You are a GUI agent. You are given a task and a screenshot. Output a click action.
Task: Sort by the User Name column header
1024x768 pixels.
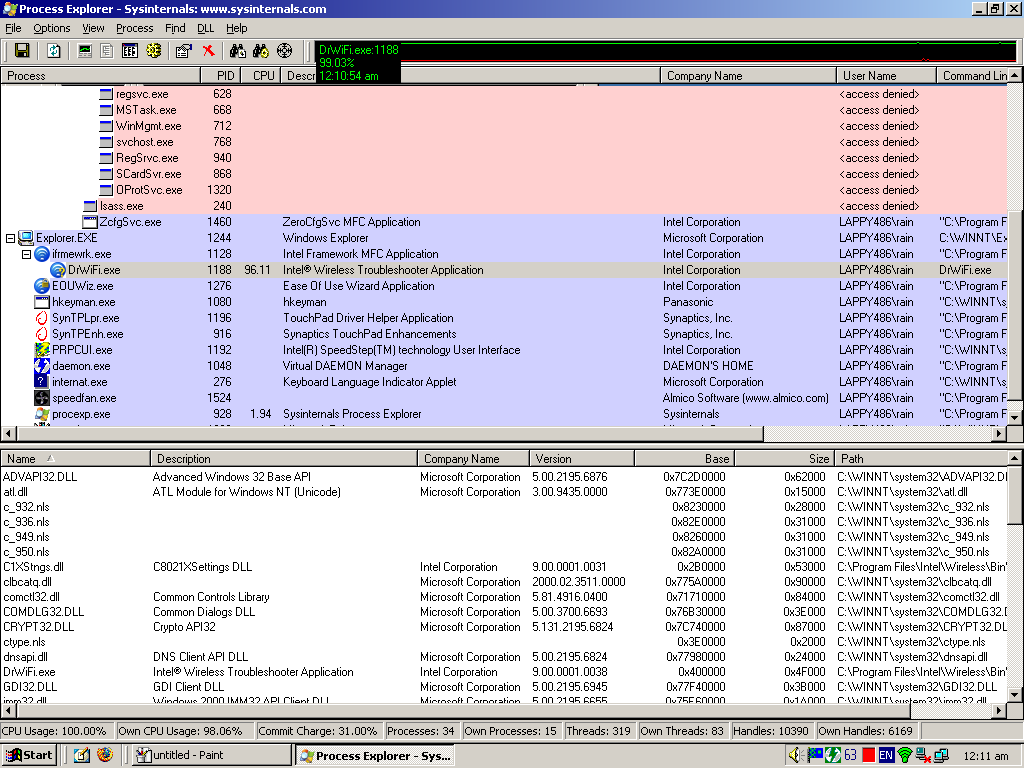(886, 76)
